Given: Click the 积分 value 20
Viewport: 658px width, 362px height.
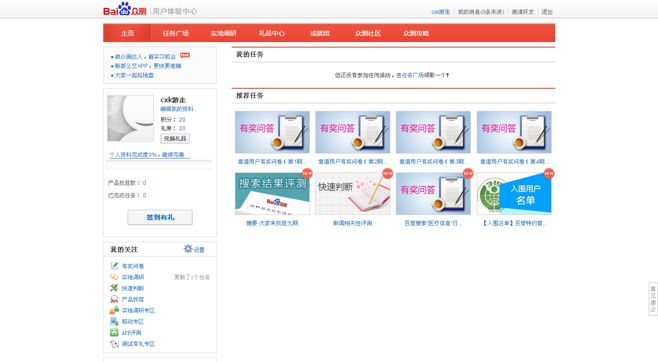Looking at the screenshot, I should point(182,120).
